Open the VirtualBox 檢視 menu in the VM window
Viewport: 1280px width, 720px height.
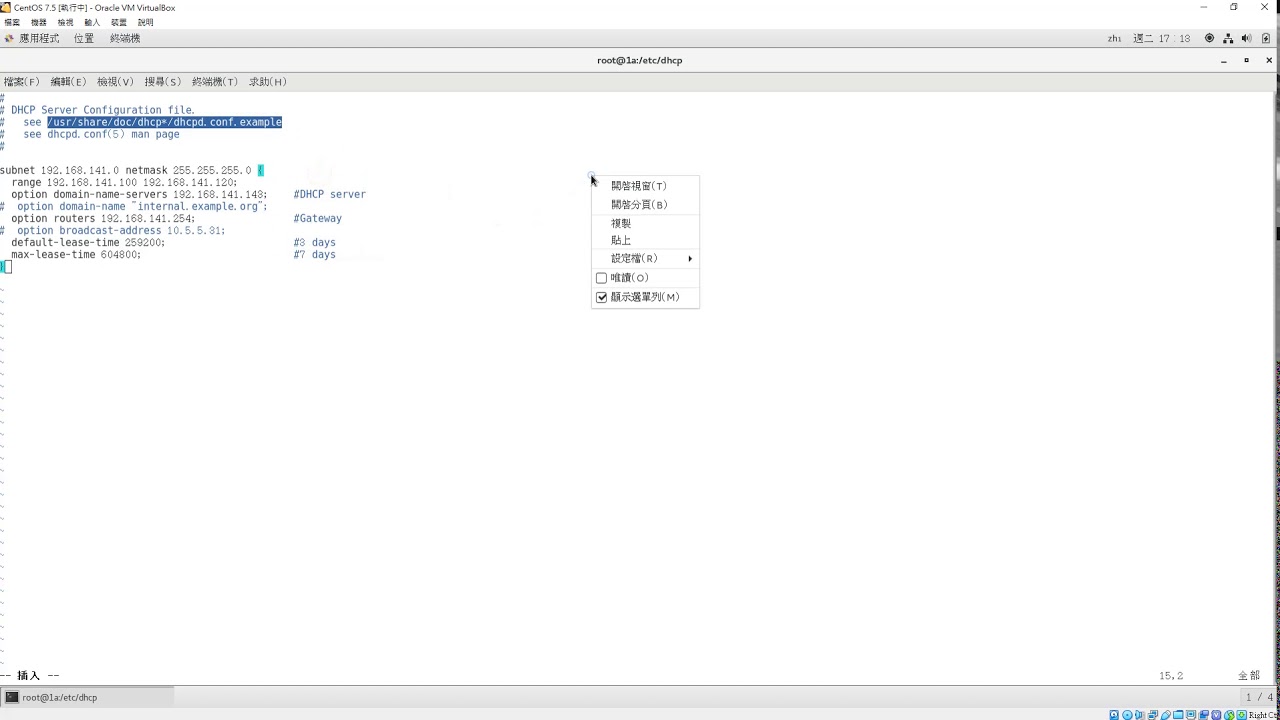coord(65,22)
